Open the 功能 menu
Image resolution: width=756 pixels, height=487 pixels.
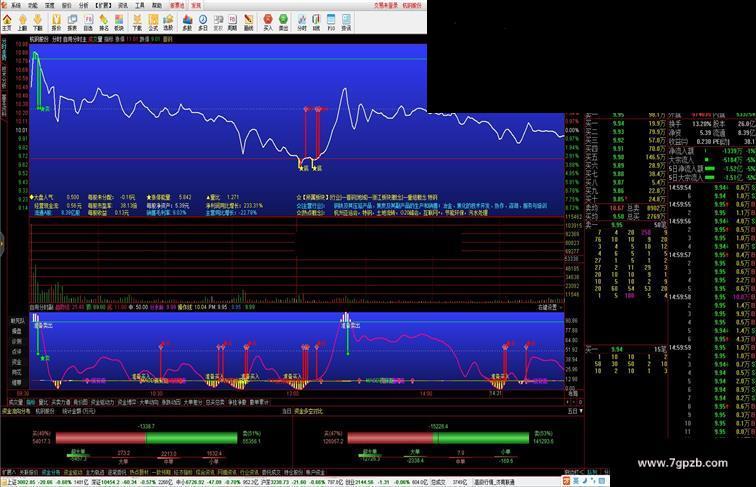33,5
